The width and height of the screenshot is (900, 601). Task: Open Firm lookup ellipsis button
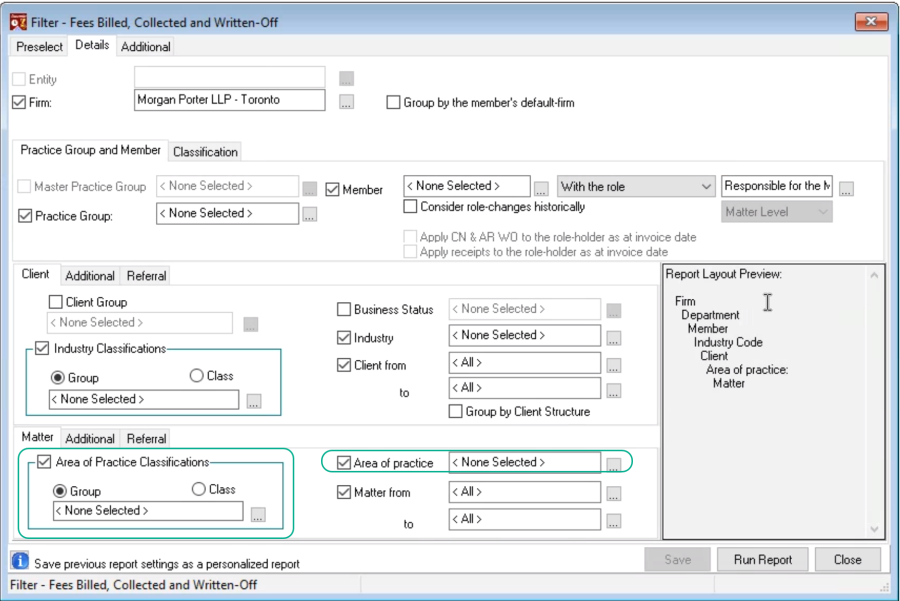pos(346,103)
